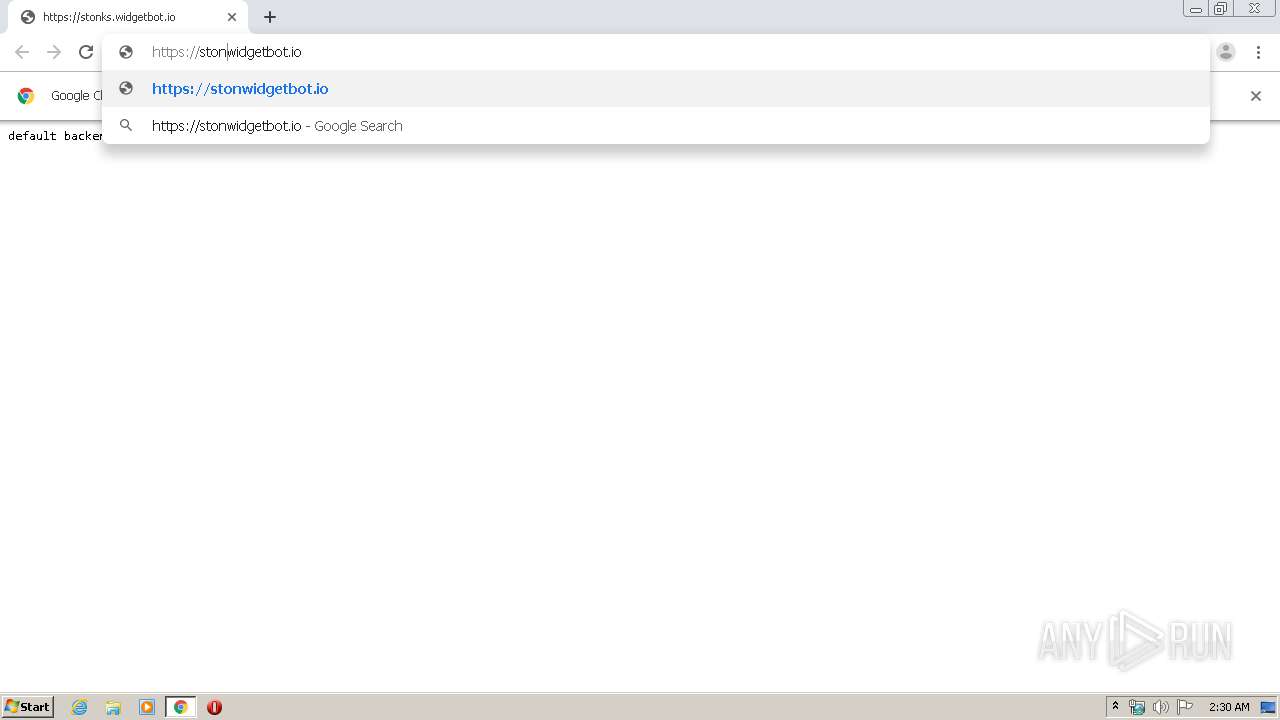Click the show desktop button
Screen dimensions: 1280x720
click(x=1268, y=707)
